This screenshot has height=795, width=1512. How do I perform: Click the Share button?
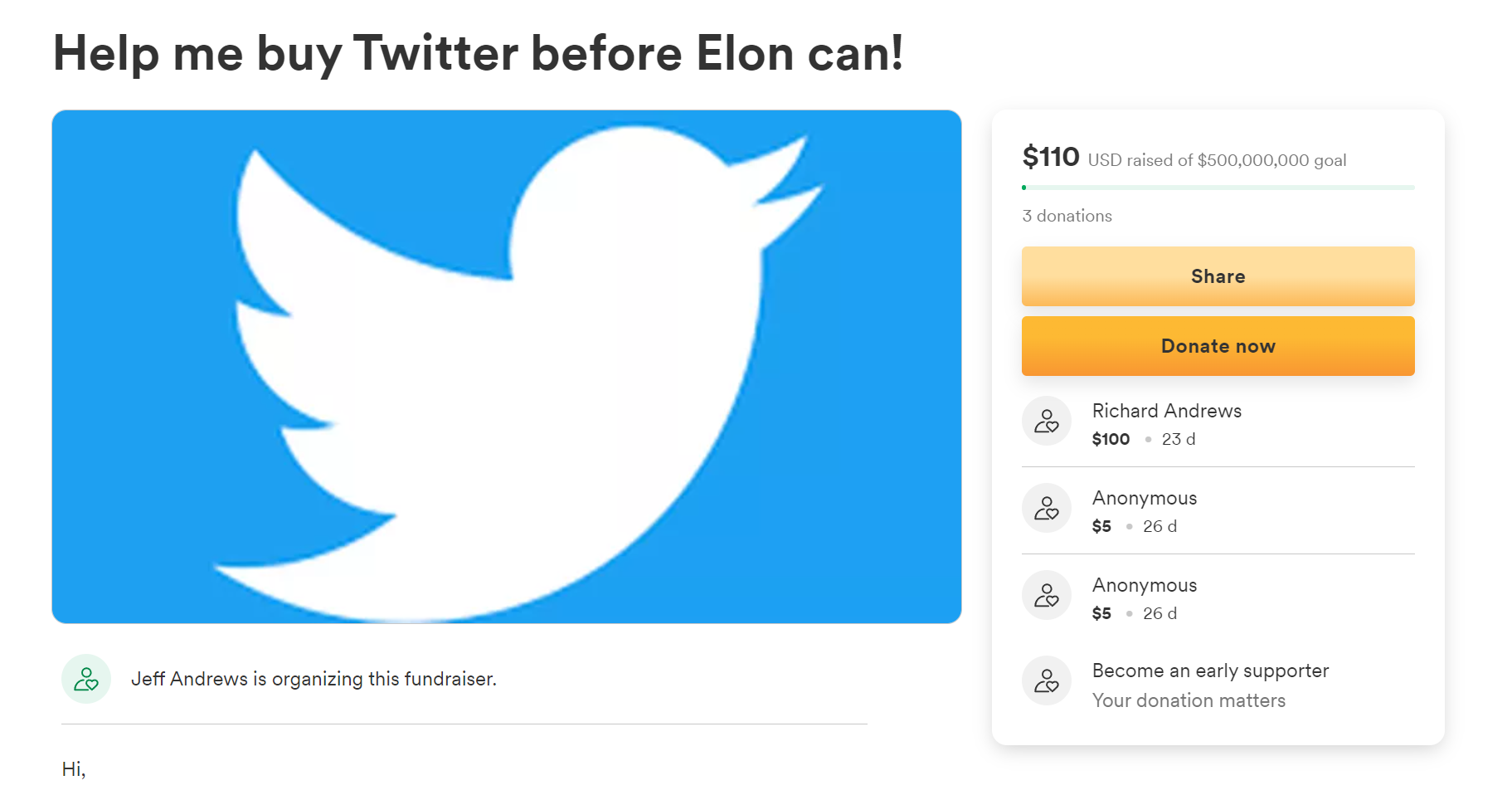1218,276
